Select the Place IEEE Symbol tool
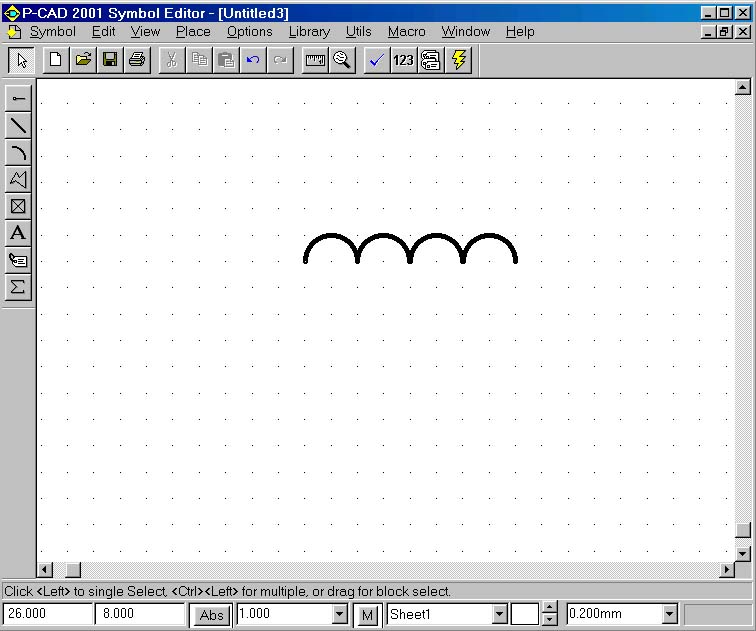Image resolution: width=756 pixels, height=631 pixels. point(18,287)
